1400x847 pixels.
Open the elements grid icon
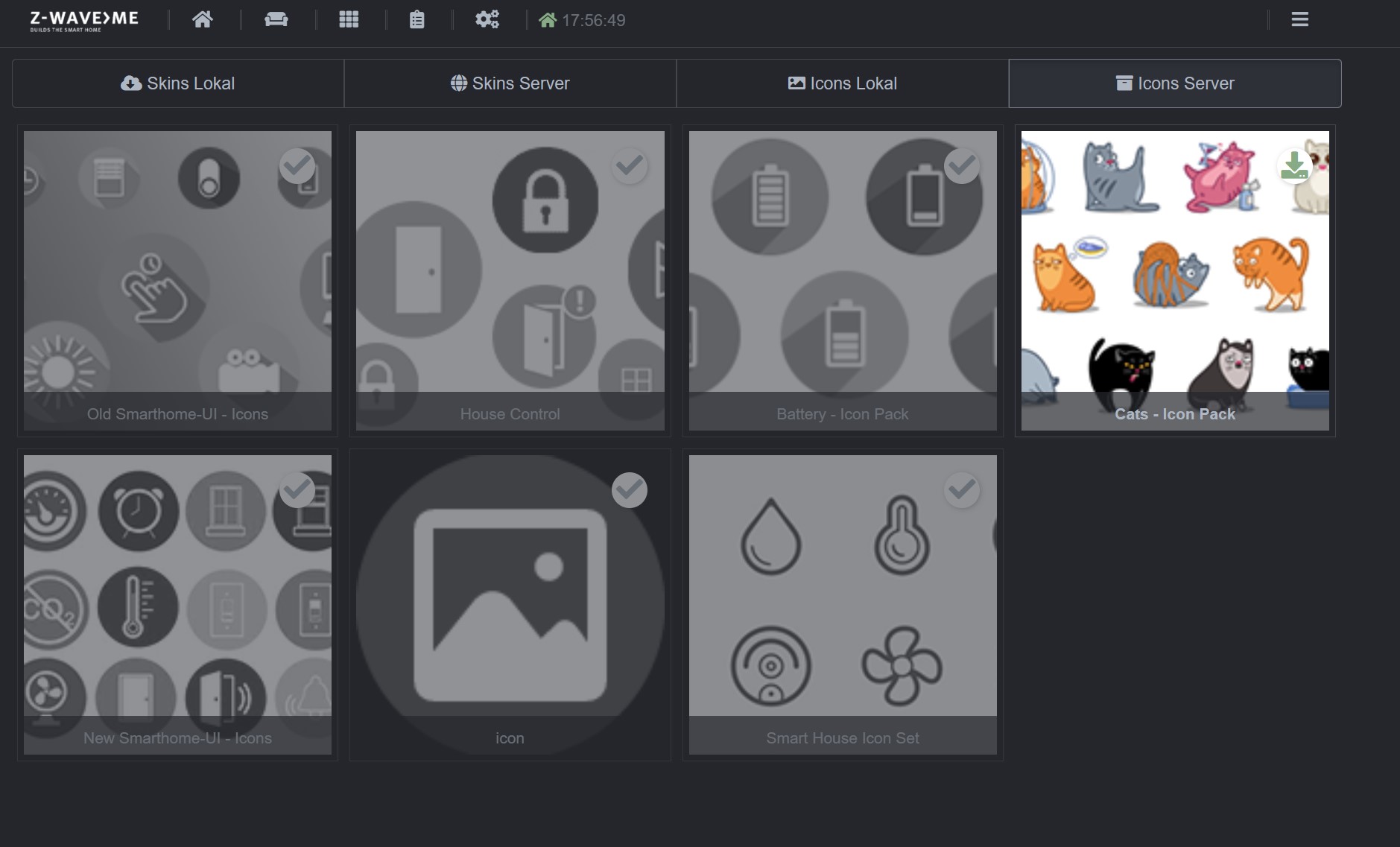pyautogui.click(x=349, y=19)
